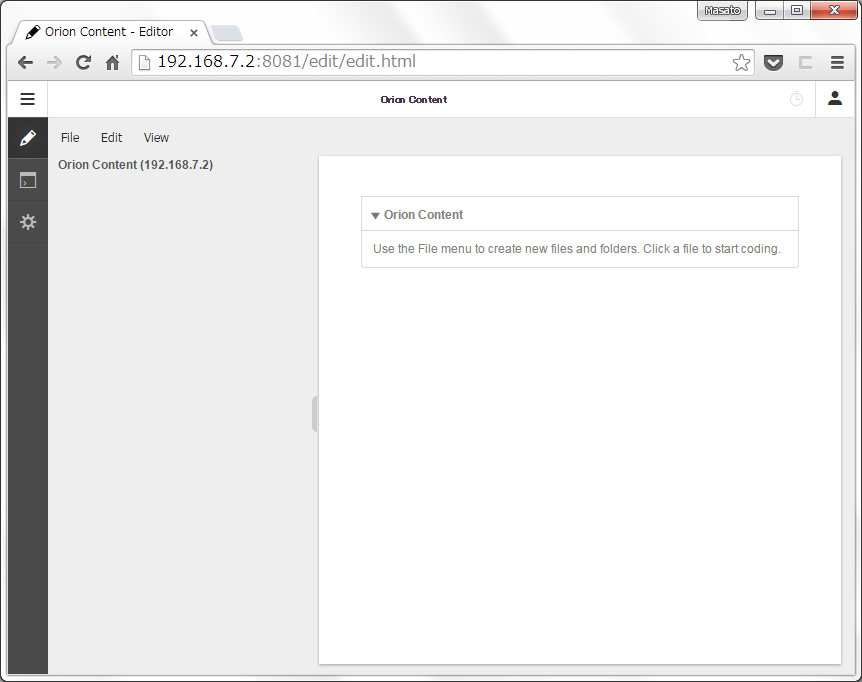Open the Orion Editor with the pencil icon
The width and height of the screenshot is (862, 682).
point(27,138)
